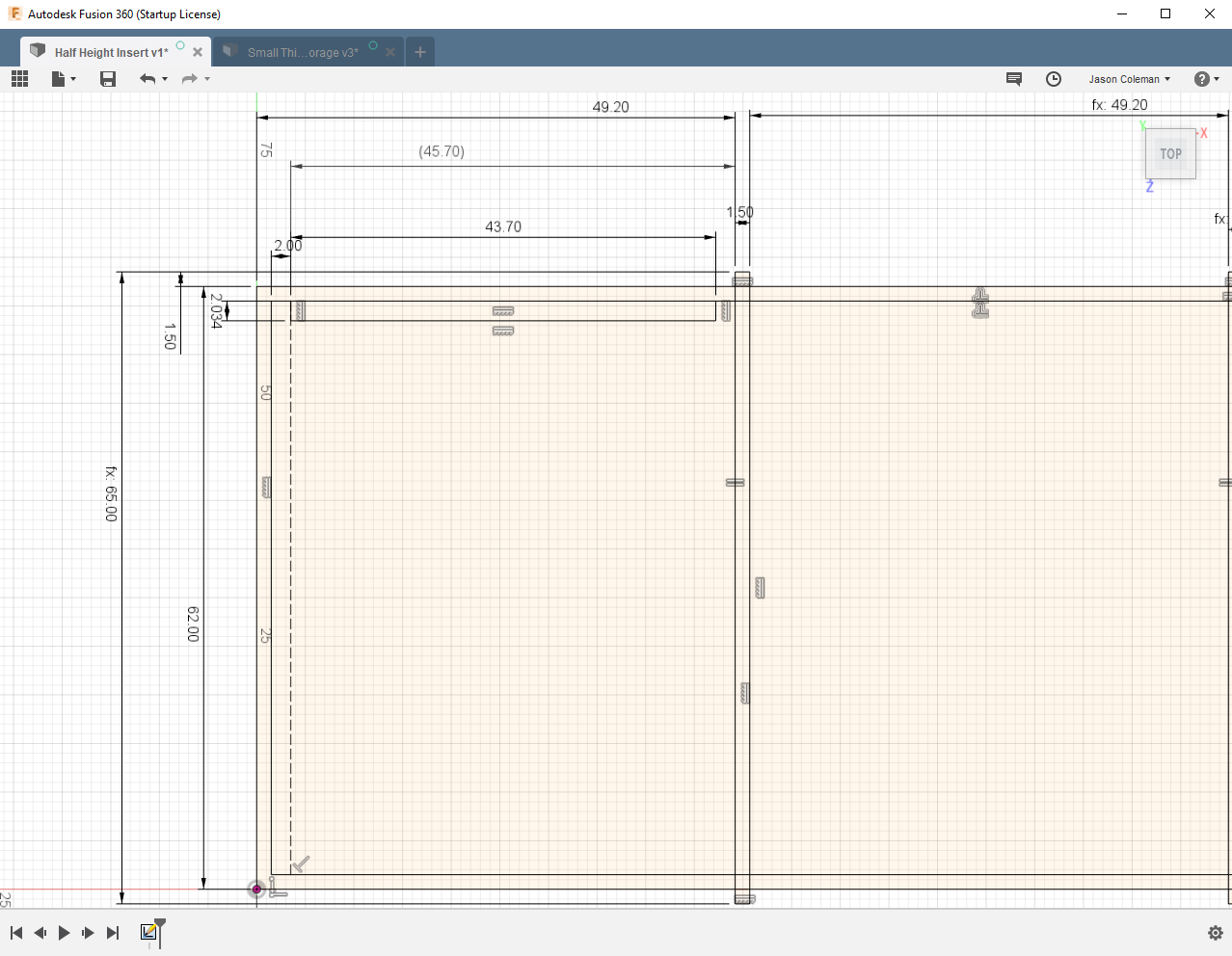This screenshot has height=956, width=1232.
Task: Play the design history timeline
Action: click(x=63, y=933)
